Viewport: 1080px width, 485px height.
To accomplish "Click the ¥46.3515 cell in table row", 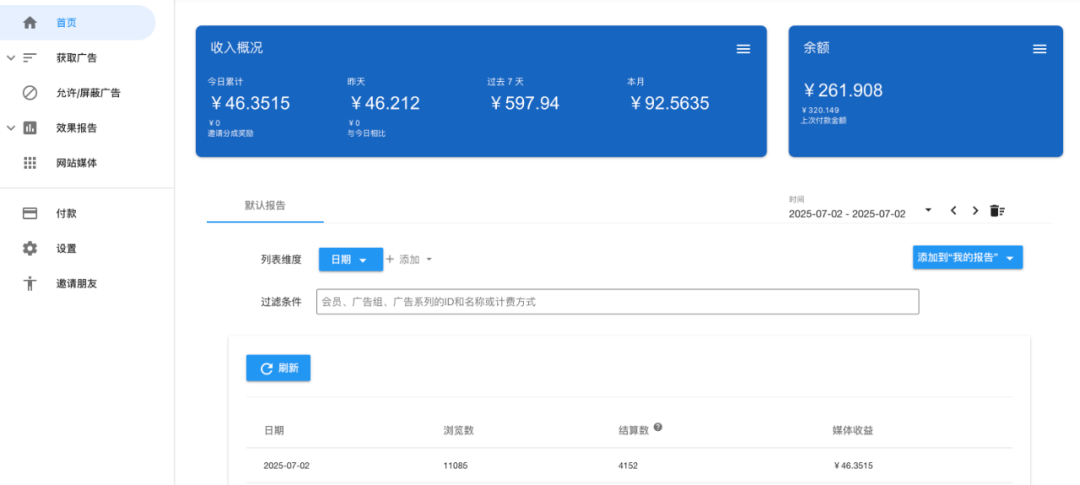I will [x=853, y=466].
